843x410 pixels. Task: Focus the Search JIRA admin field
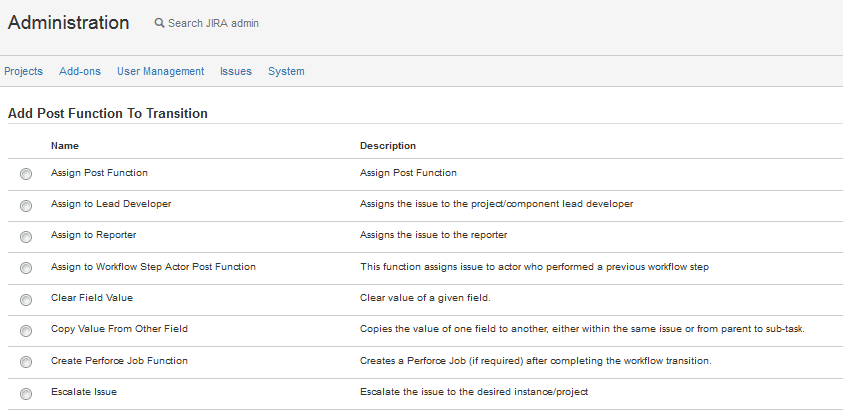(x=213, y=23)
